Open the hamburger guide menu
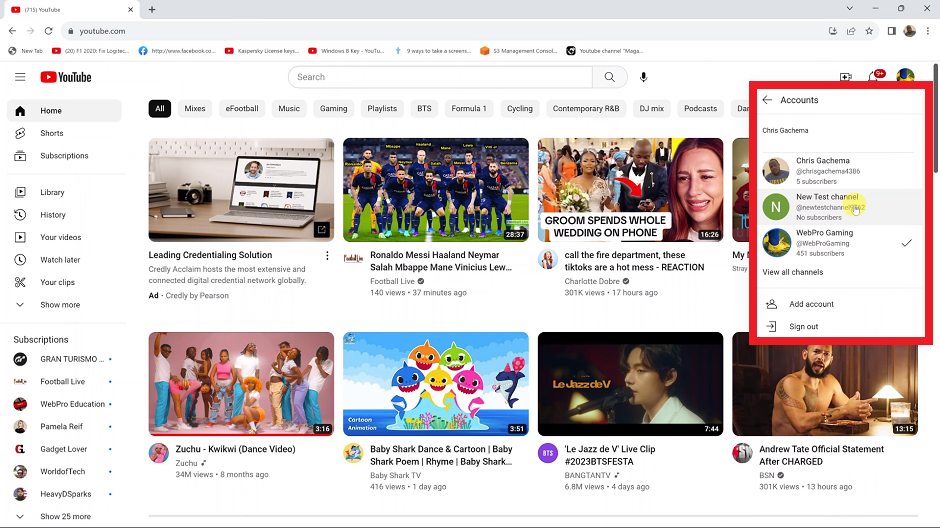This screenshot has width=940, height=528. click(20, 77)
